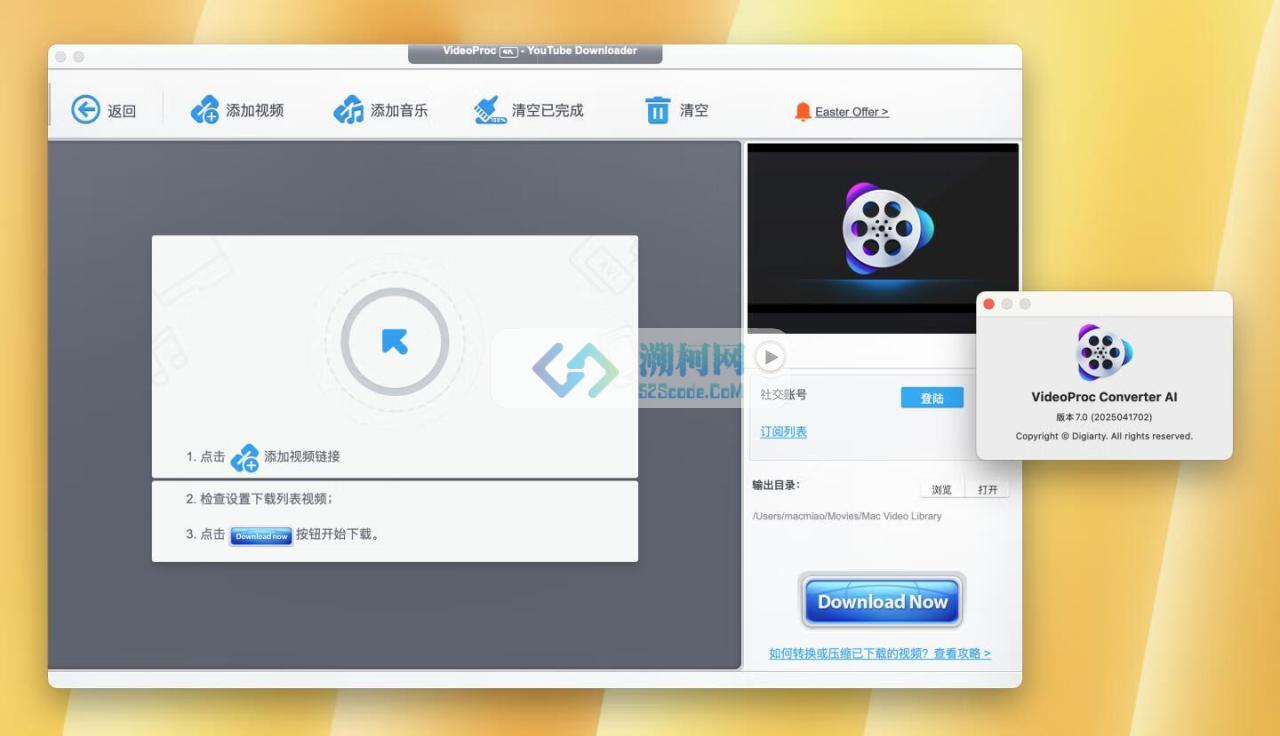The width and height of the screenshot is (1280, 736).
Task: Click the back arrow icon labeled 返回
Action: point(86,110)
